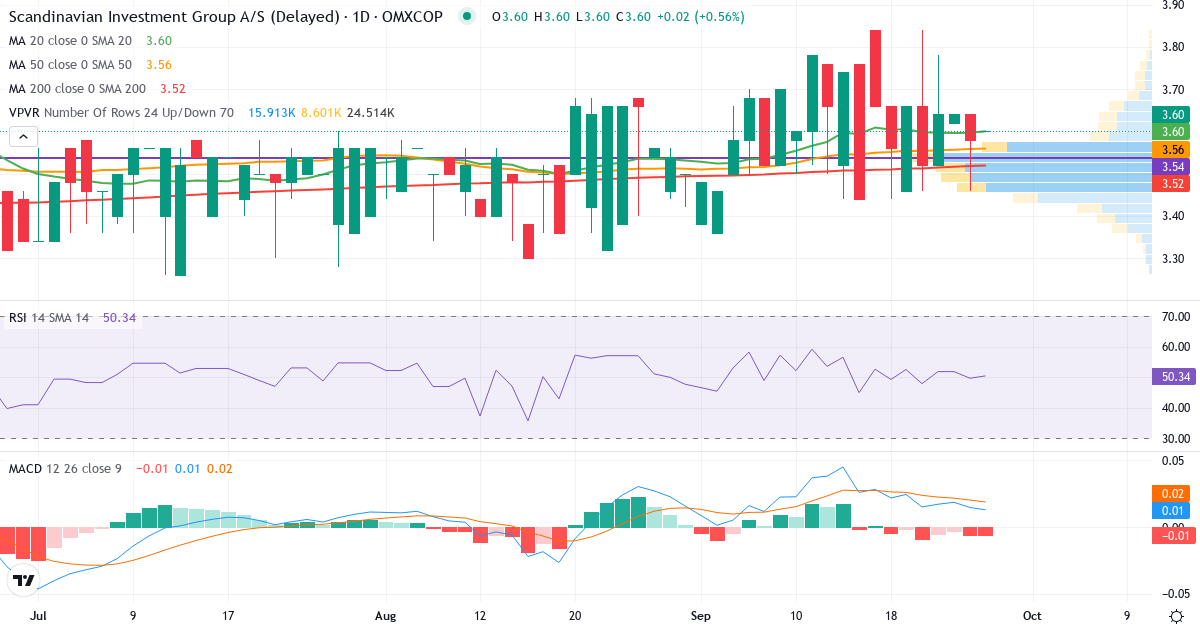Select the MA 20 indicator legend
The height and width of the screenshot is (630, 1200).
point(70,41)
